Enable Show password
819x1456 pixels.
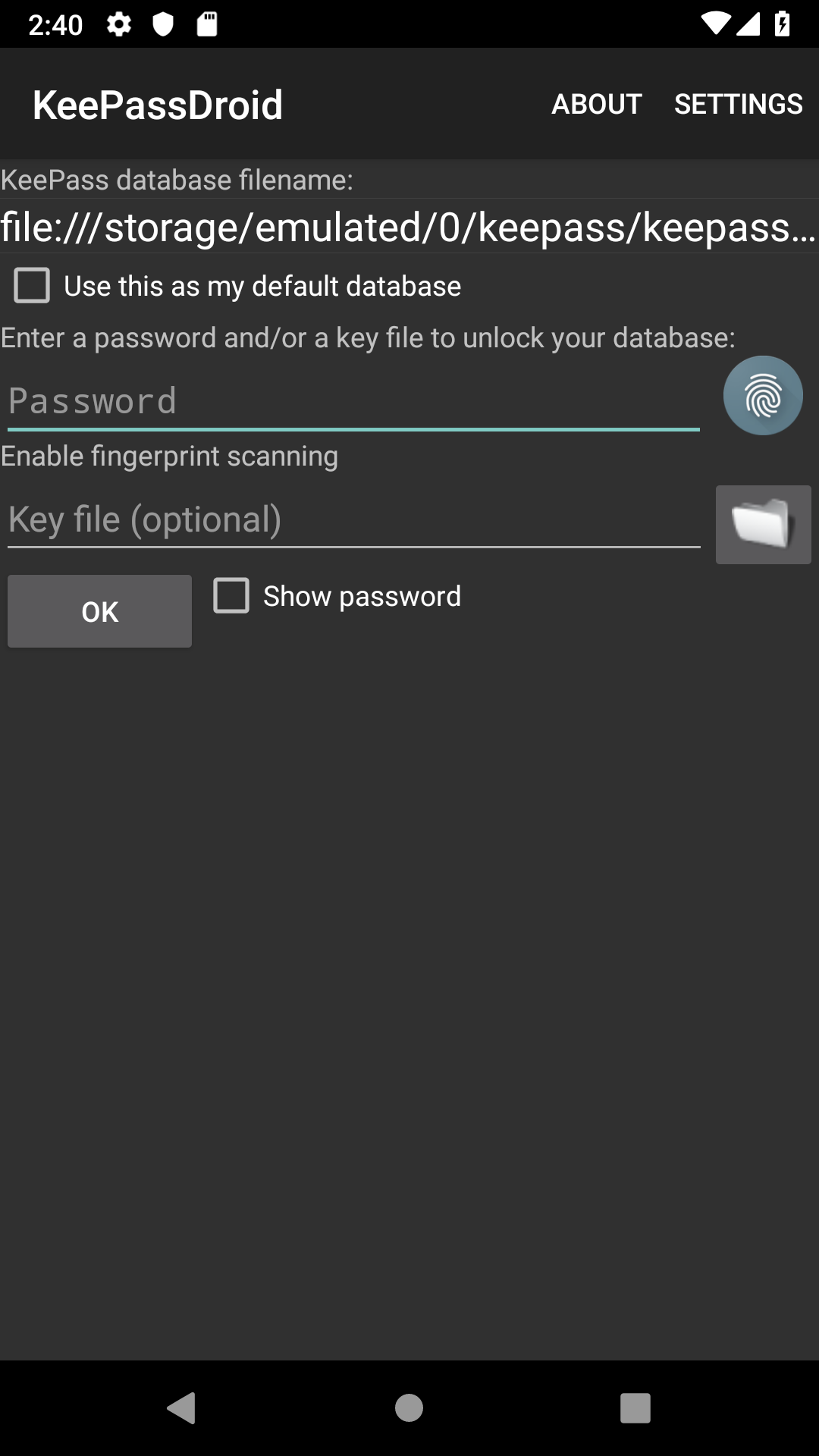[231, 596]
